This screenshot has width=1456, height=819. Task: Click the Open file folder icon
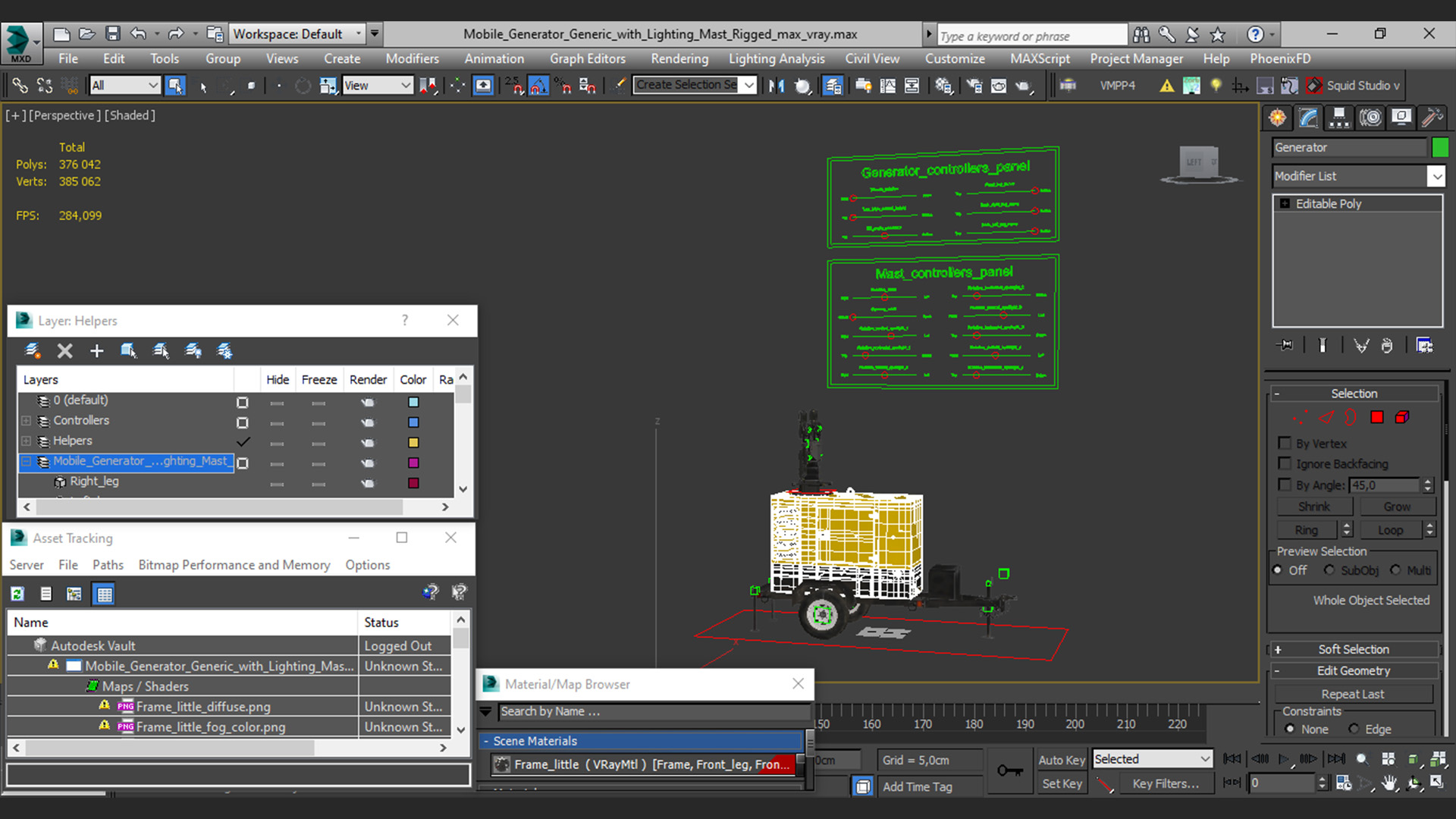pyautogui.click(x=87, y=33)
